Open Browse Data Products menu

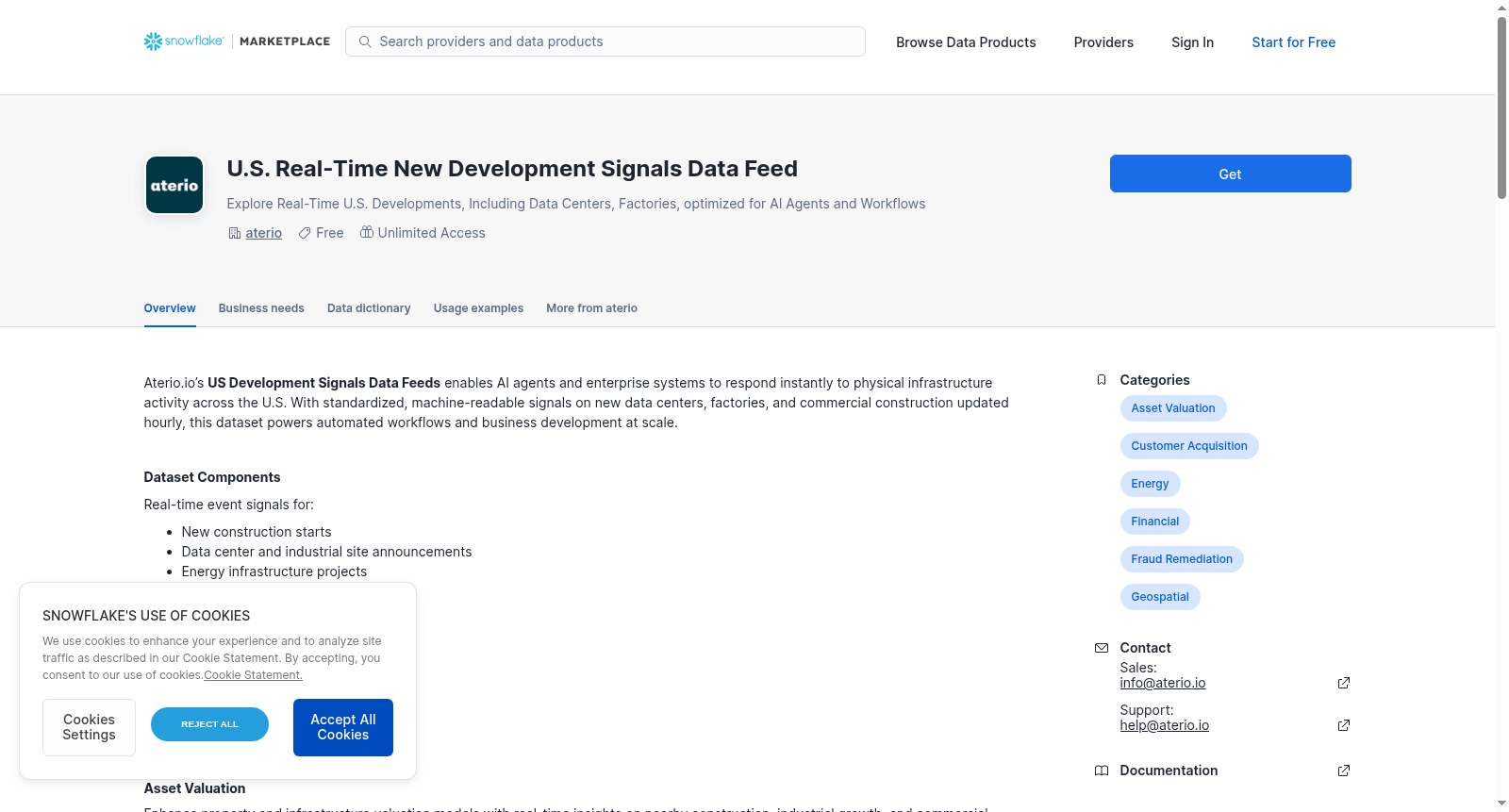966,42
